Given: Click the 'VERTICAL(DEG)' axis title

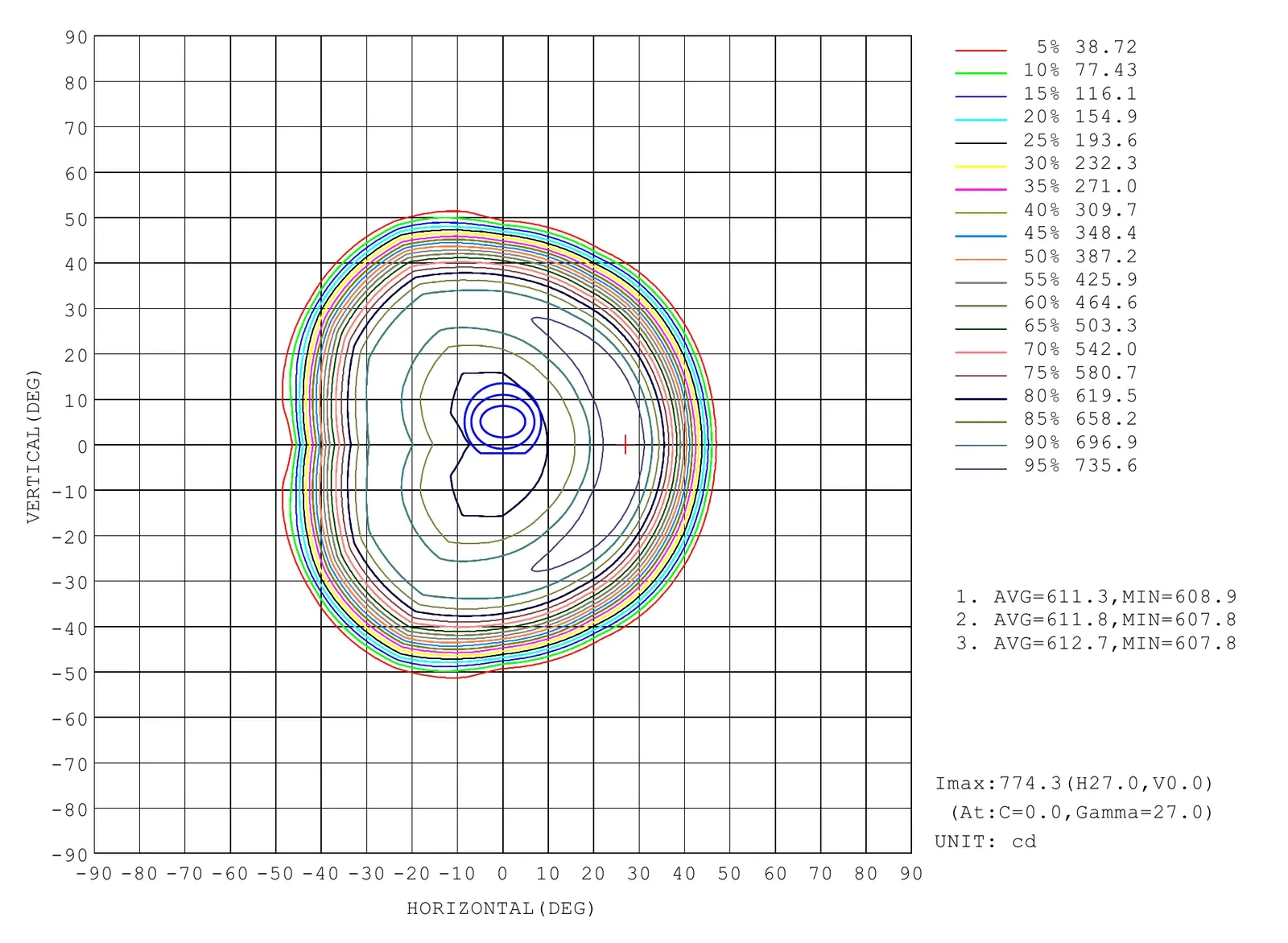Looking at the screenshot, I should point(33,447).
